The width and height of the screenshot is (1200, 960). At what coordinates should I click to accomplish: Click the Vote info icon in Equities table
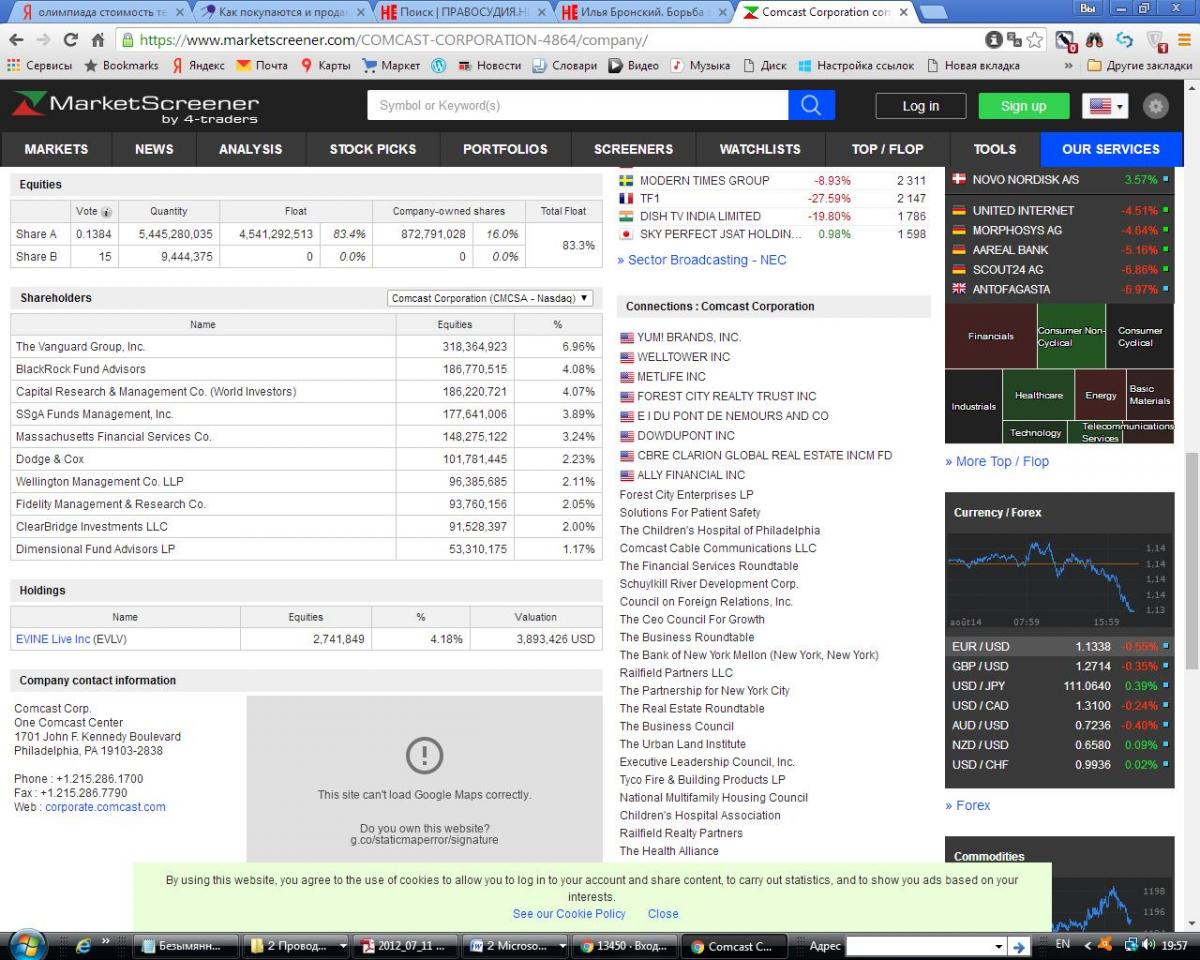(x=106, y=212)
